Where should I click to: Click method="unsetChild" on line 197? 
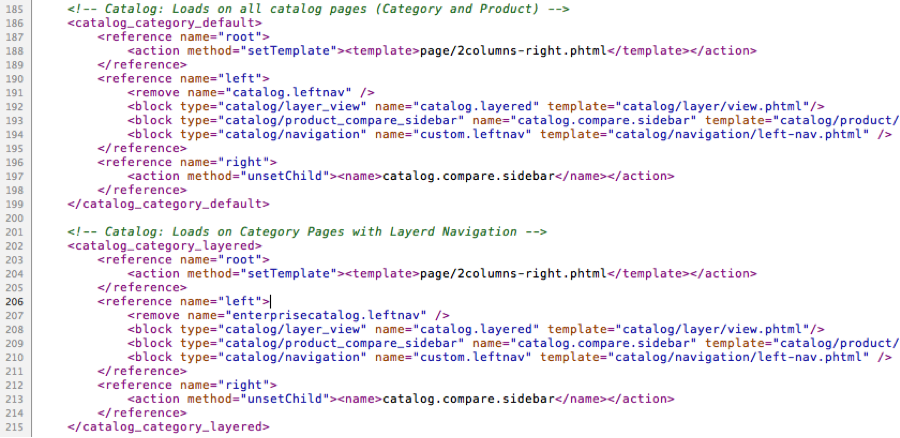258,176
